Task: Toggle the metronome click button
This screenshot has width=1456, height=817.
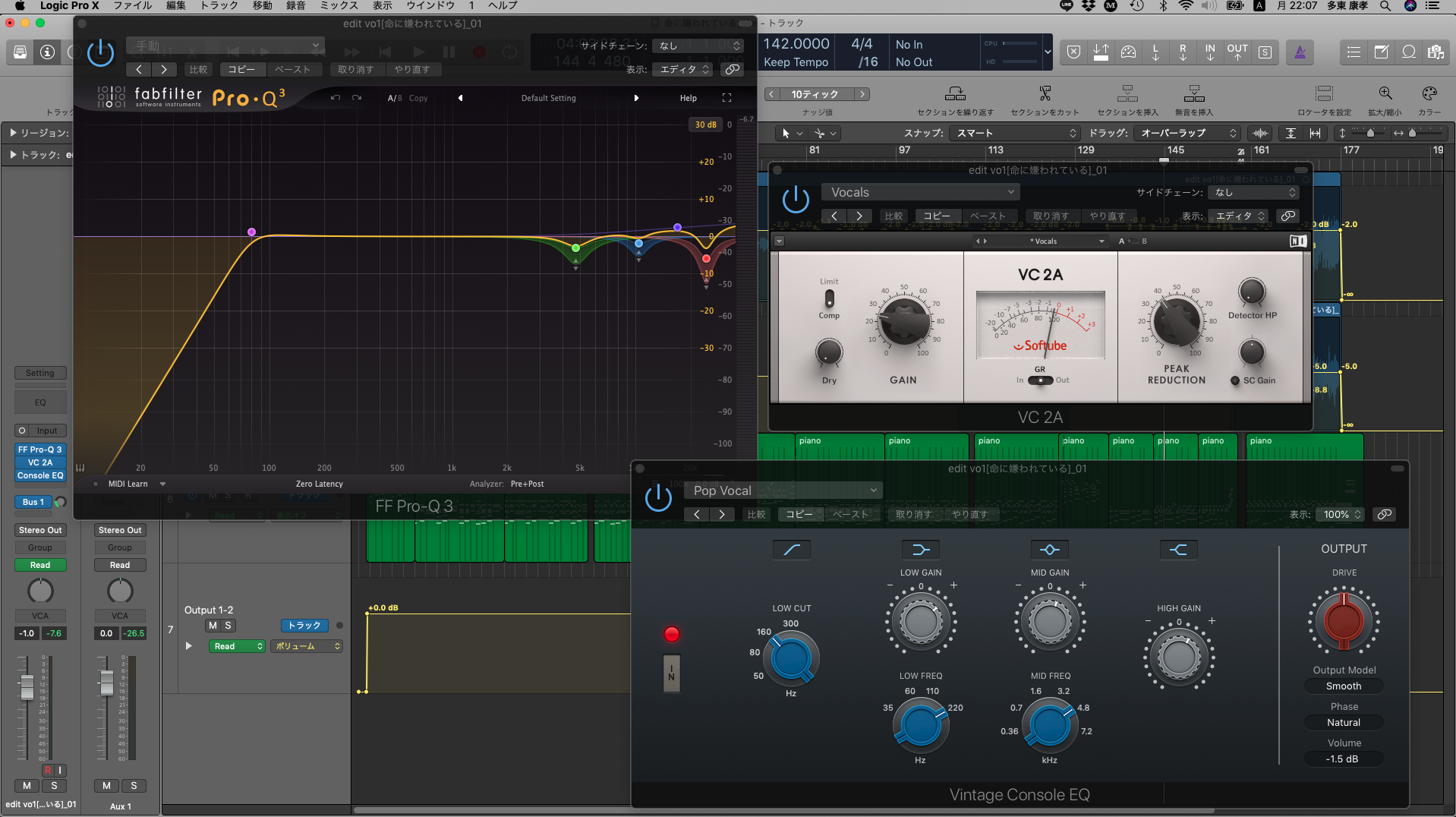Action: coord(1300,52)
